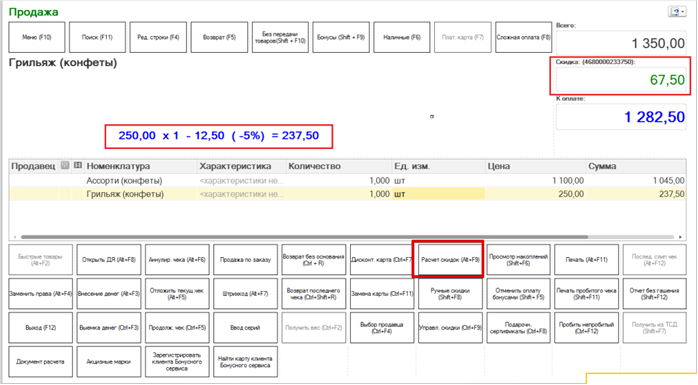This screenshot has height=385, width=698.
Task: Click price cell 1 100,00
Action: [535, 181]
